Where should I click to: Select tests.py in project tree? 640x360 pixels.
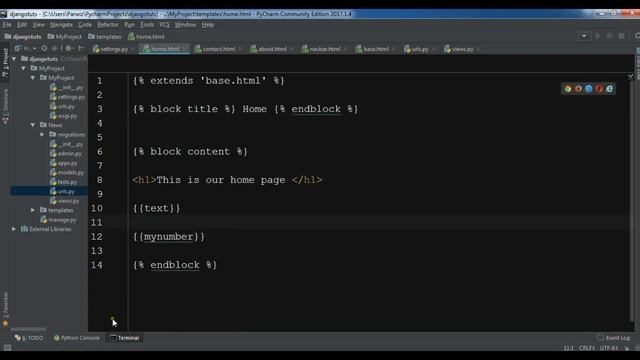pos(63,182)
